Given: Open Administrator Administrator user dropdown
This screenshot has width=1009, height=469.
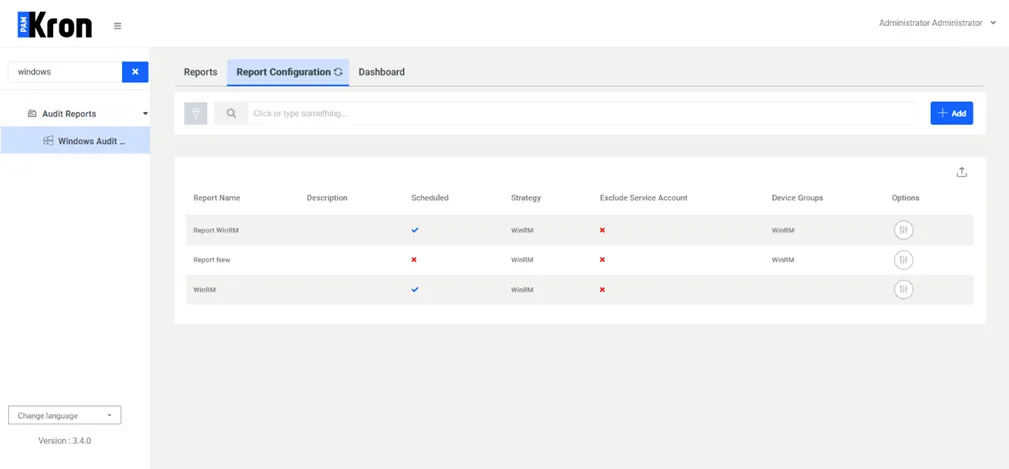Looking at the screenshot, I should 937,23.
